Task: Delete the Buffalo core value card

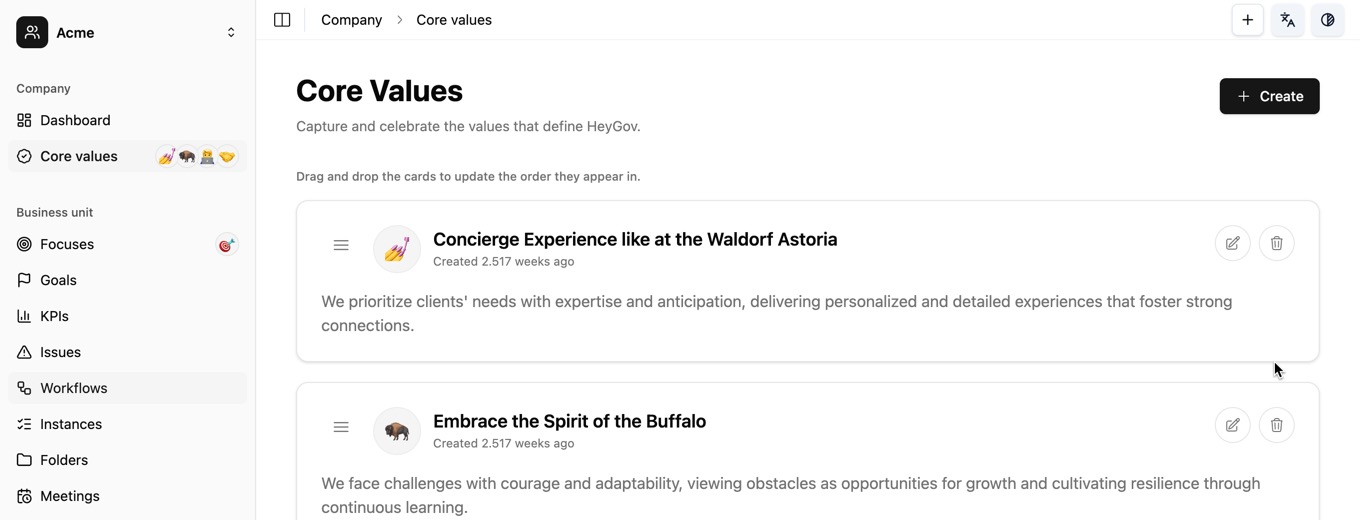Action: [1276, 425]
